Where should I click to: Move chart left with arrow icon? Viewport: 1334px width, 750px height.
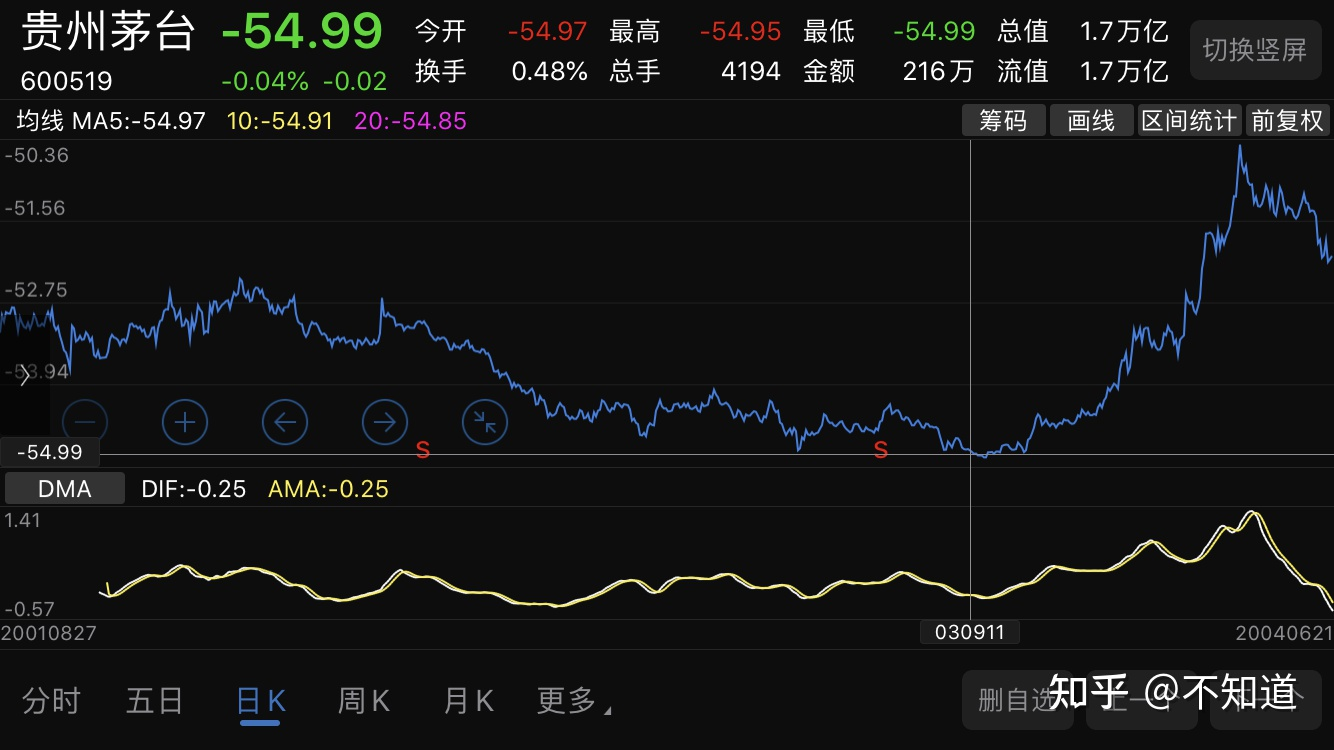[285, 422]
